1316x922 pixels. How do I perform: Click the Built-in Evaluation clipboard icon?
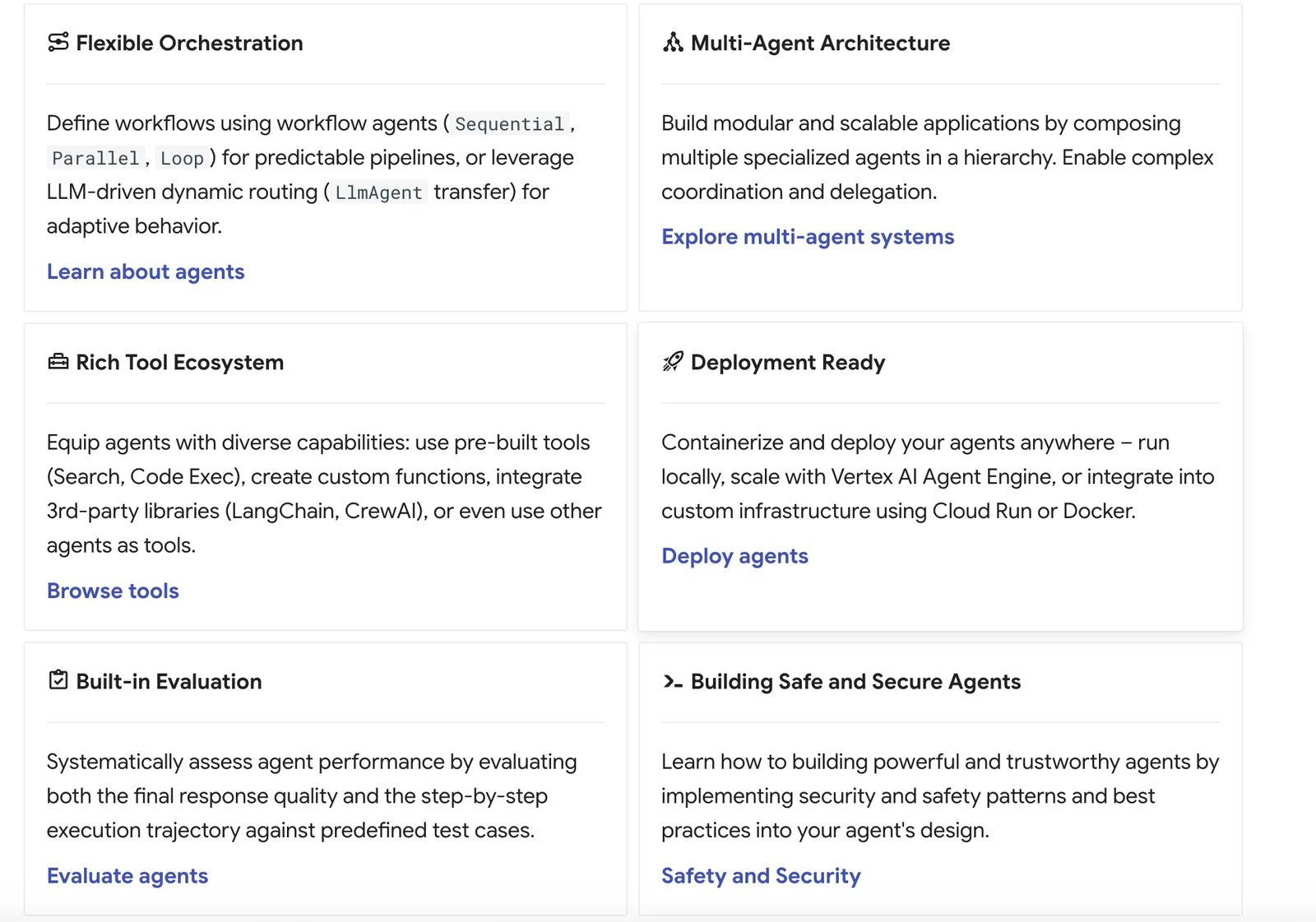click(x=58, y=681)
